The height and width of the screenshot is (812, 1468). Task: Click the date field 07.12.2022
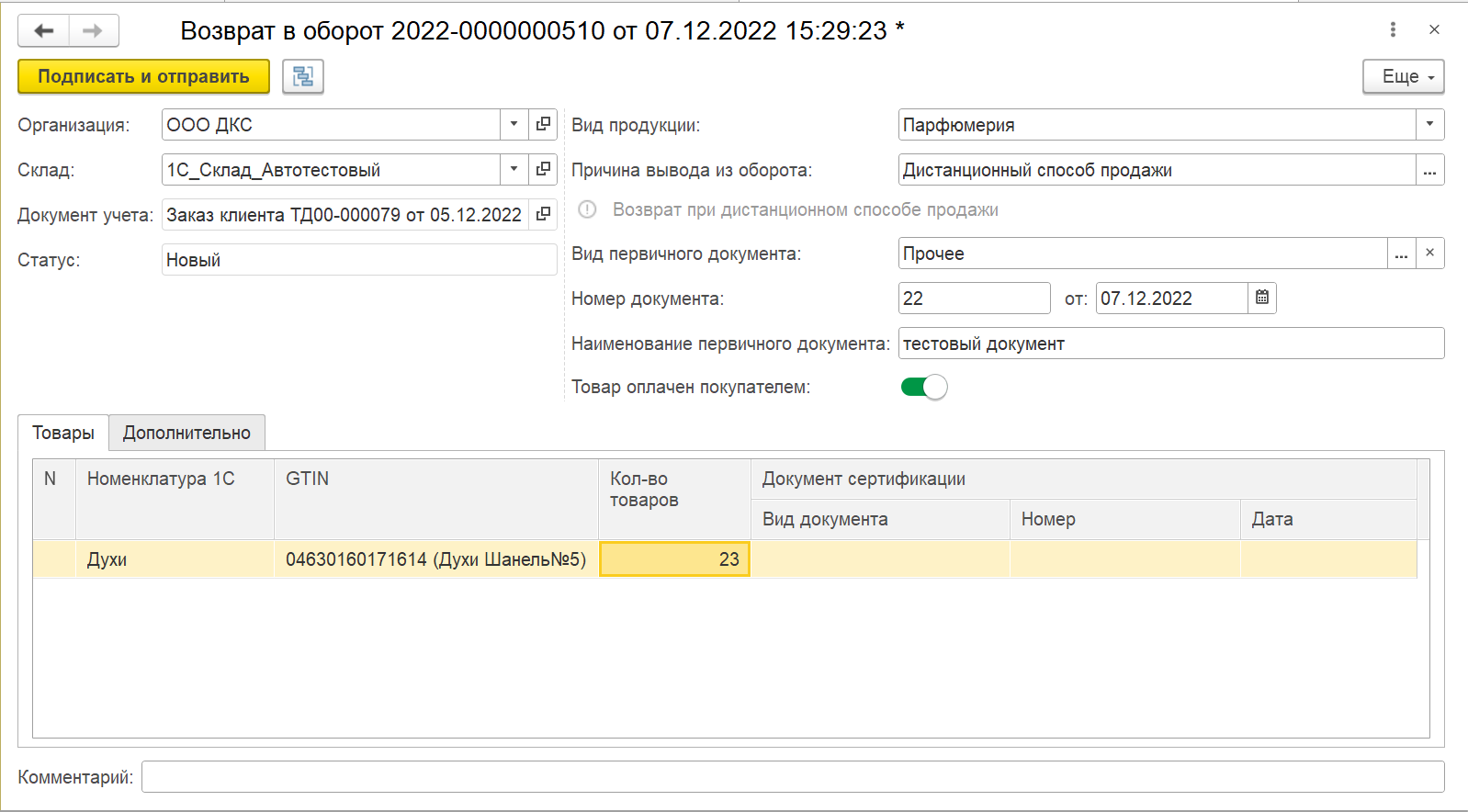point(1171,299)
